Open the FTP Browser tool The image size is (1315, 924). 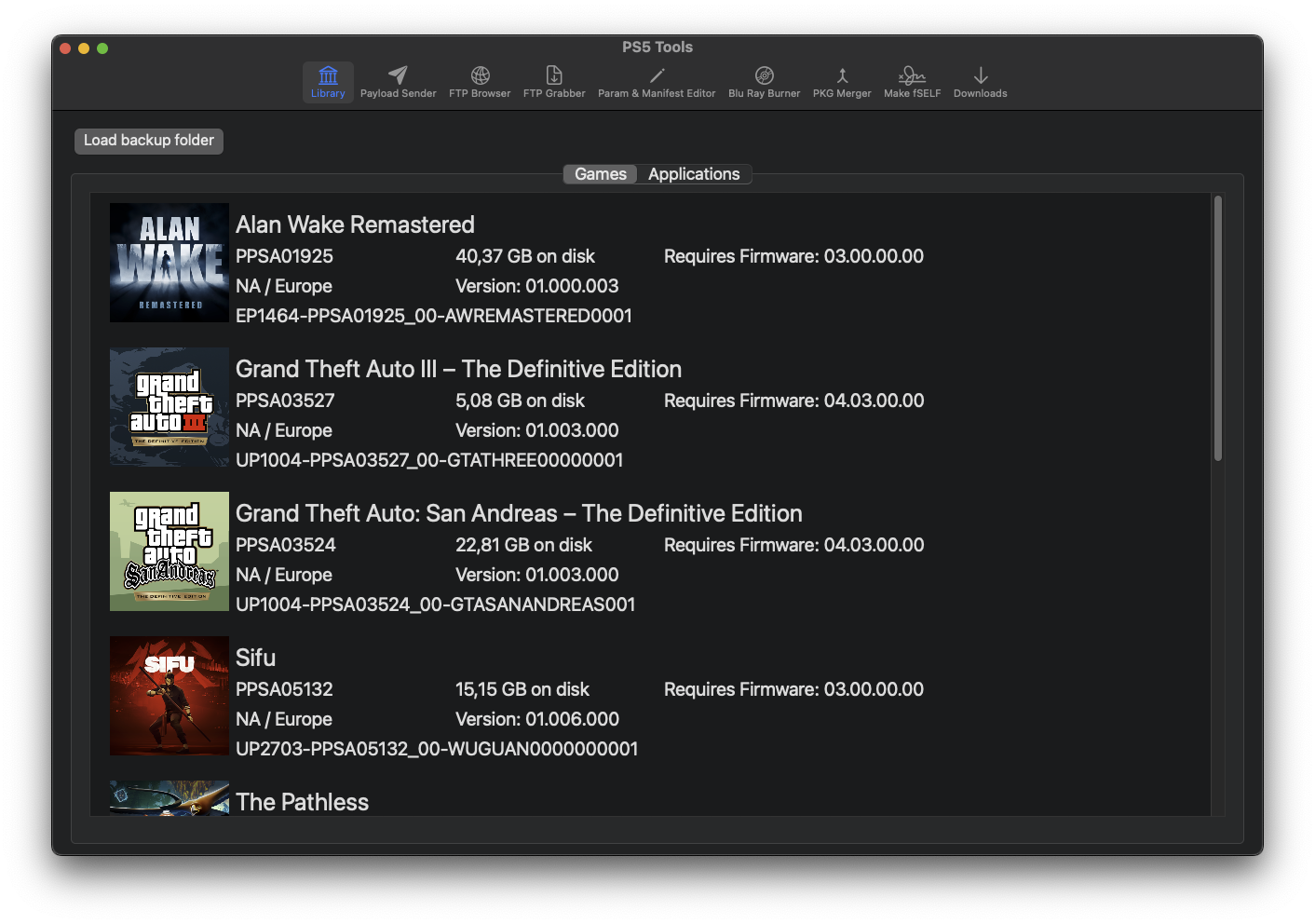pos(480,82)
